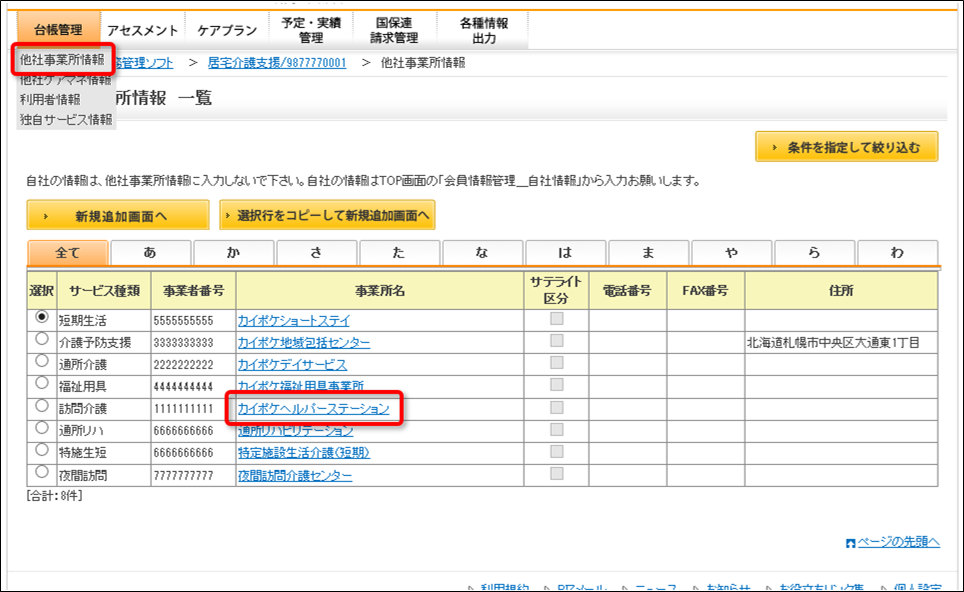Open the 夜間訪問介護センター link
Viewport: 964px width, 592px height.
tap(295, 476)
